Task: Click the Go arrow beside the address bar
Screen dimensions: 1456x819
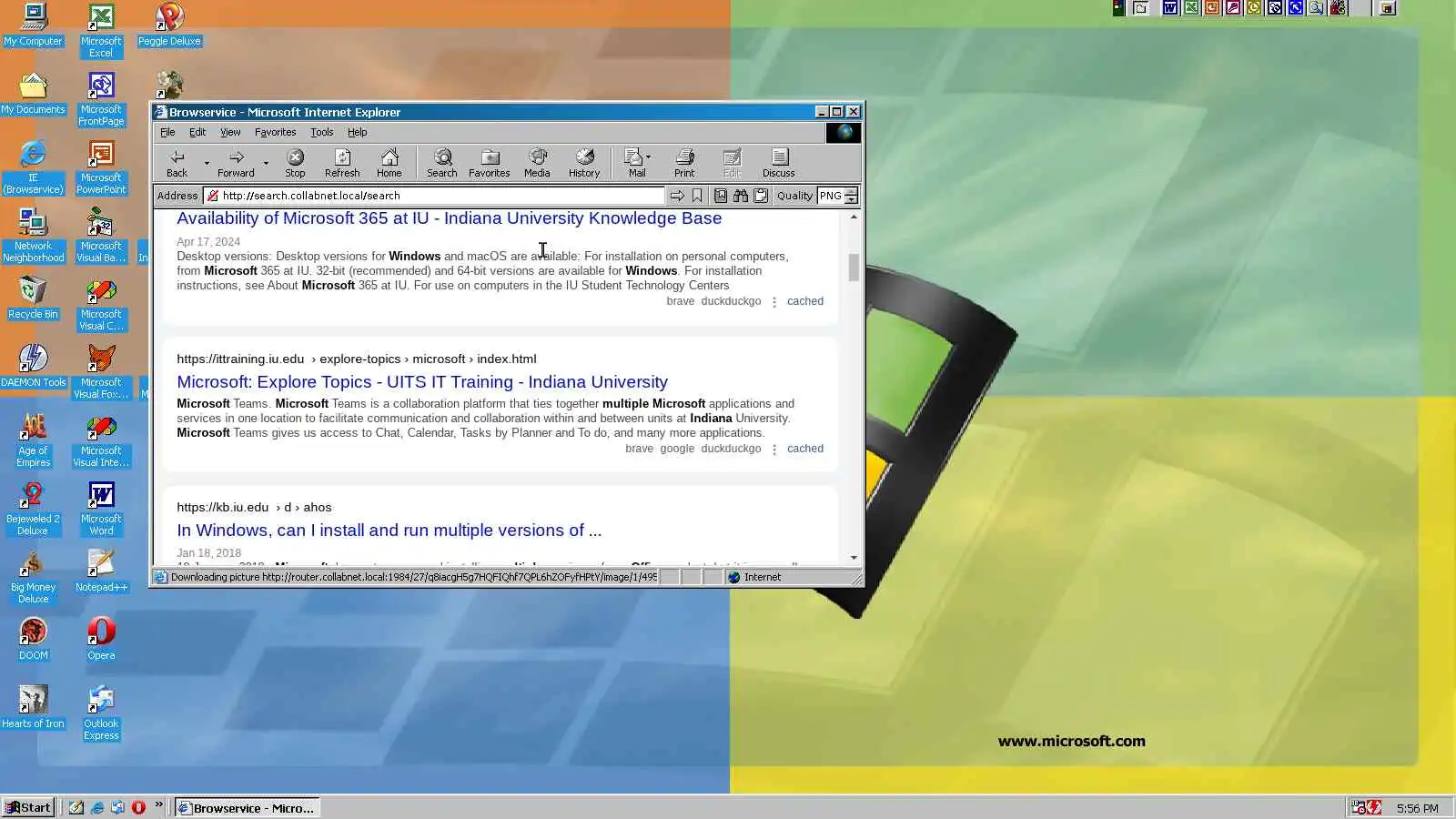Action: pyautogui.click(x=677, y=196)
